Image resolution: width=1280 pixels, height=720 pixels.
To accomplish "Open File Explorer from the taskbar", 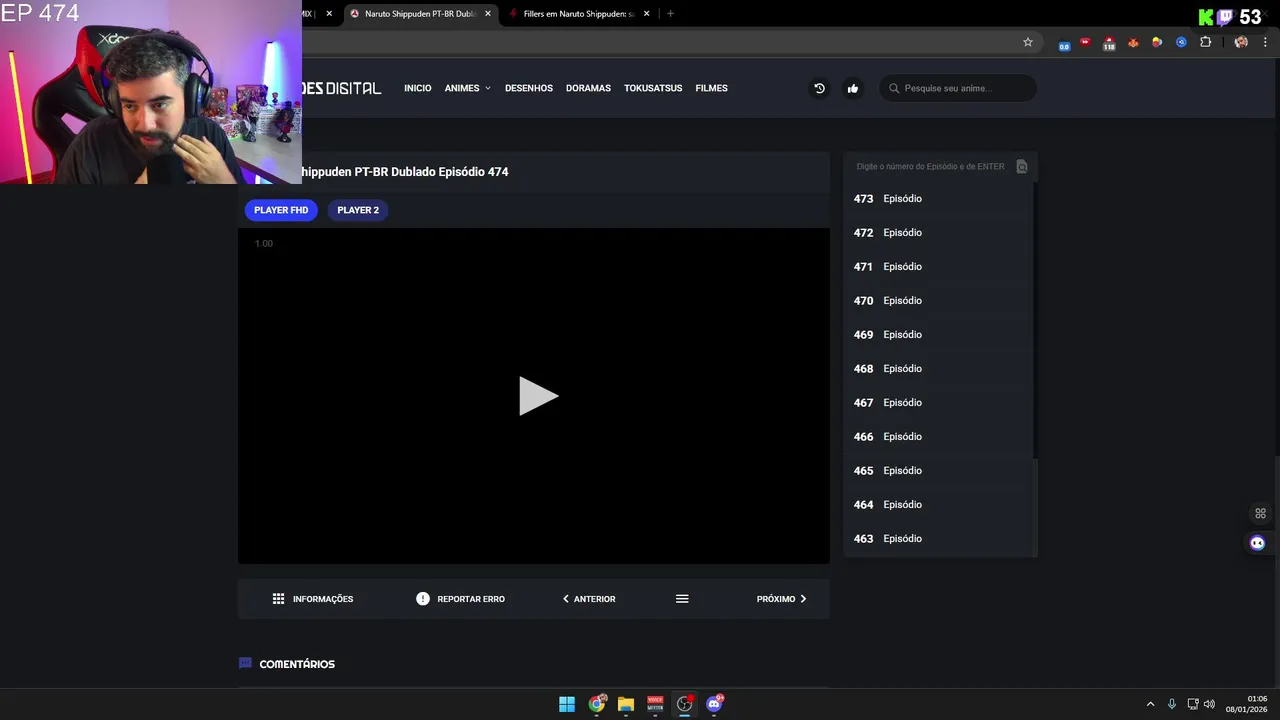I will pos(626,704).
